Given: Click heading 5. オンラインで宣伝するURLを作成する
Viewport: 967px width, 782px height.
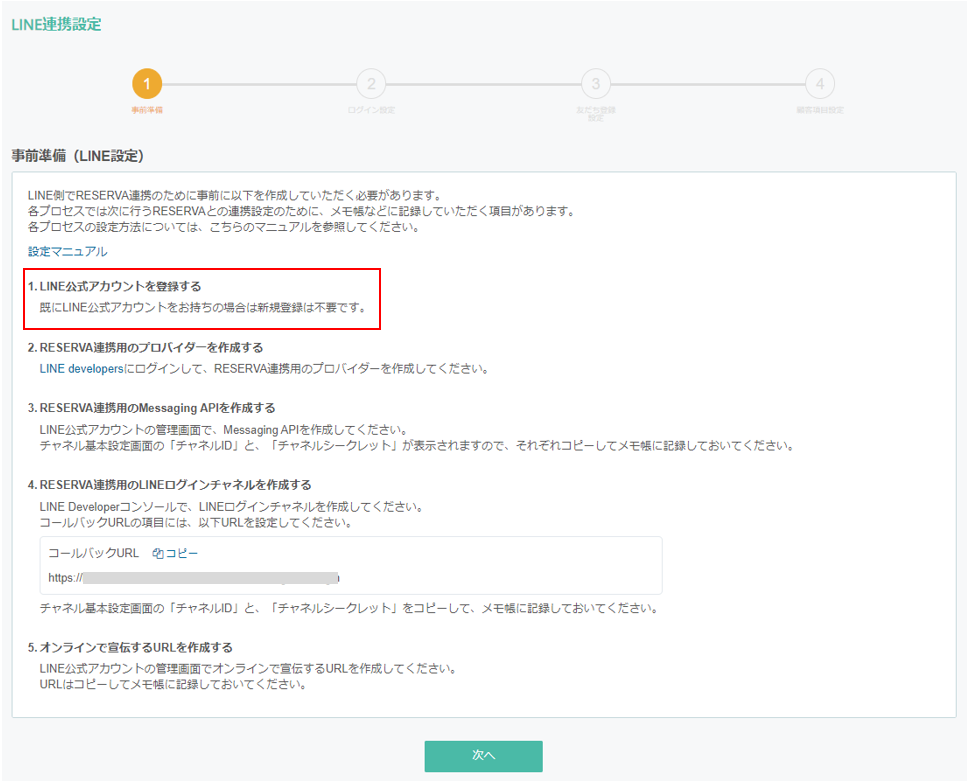Looking at the screenshot, I should click(130, 648).
